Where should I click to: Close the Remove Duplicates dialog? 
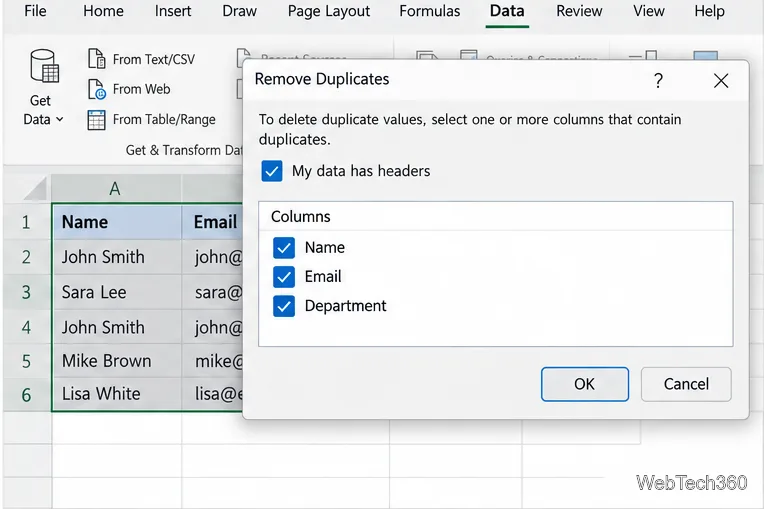[721, 80]
